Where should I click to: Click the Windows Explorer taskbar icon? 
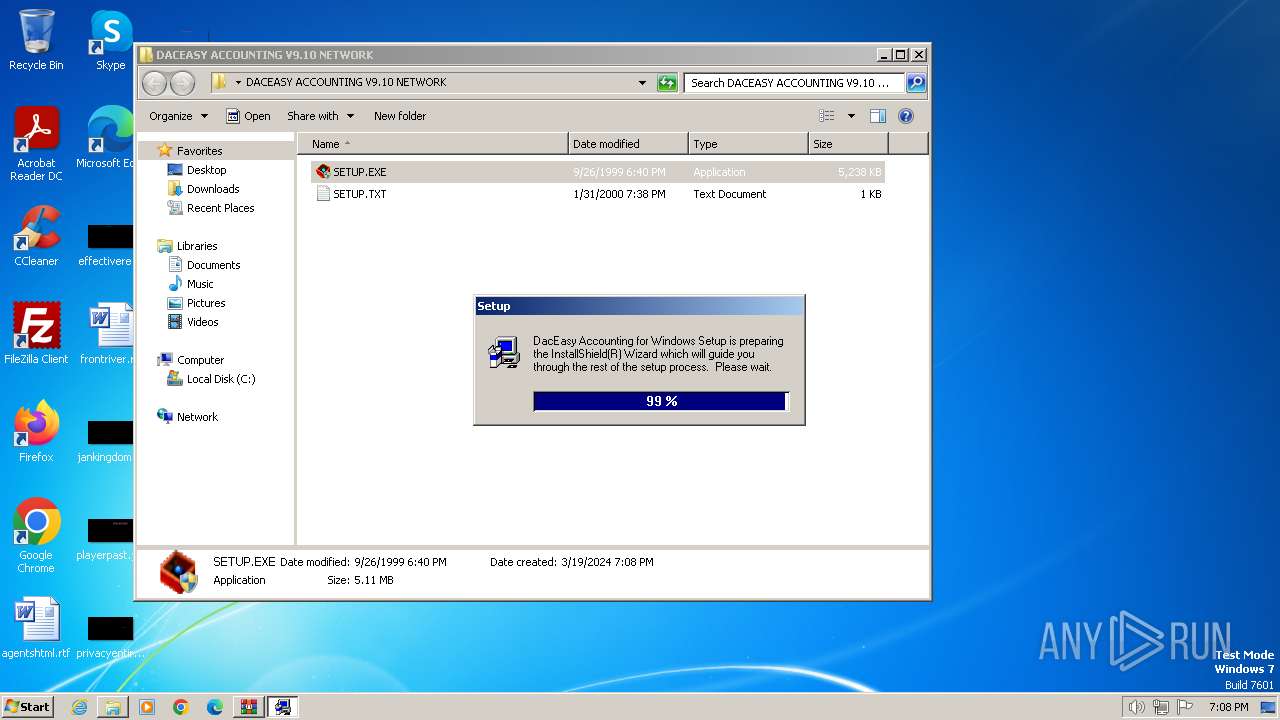(113, 707)
